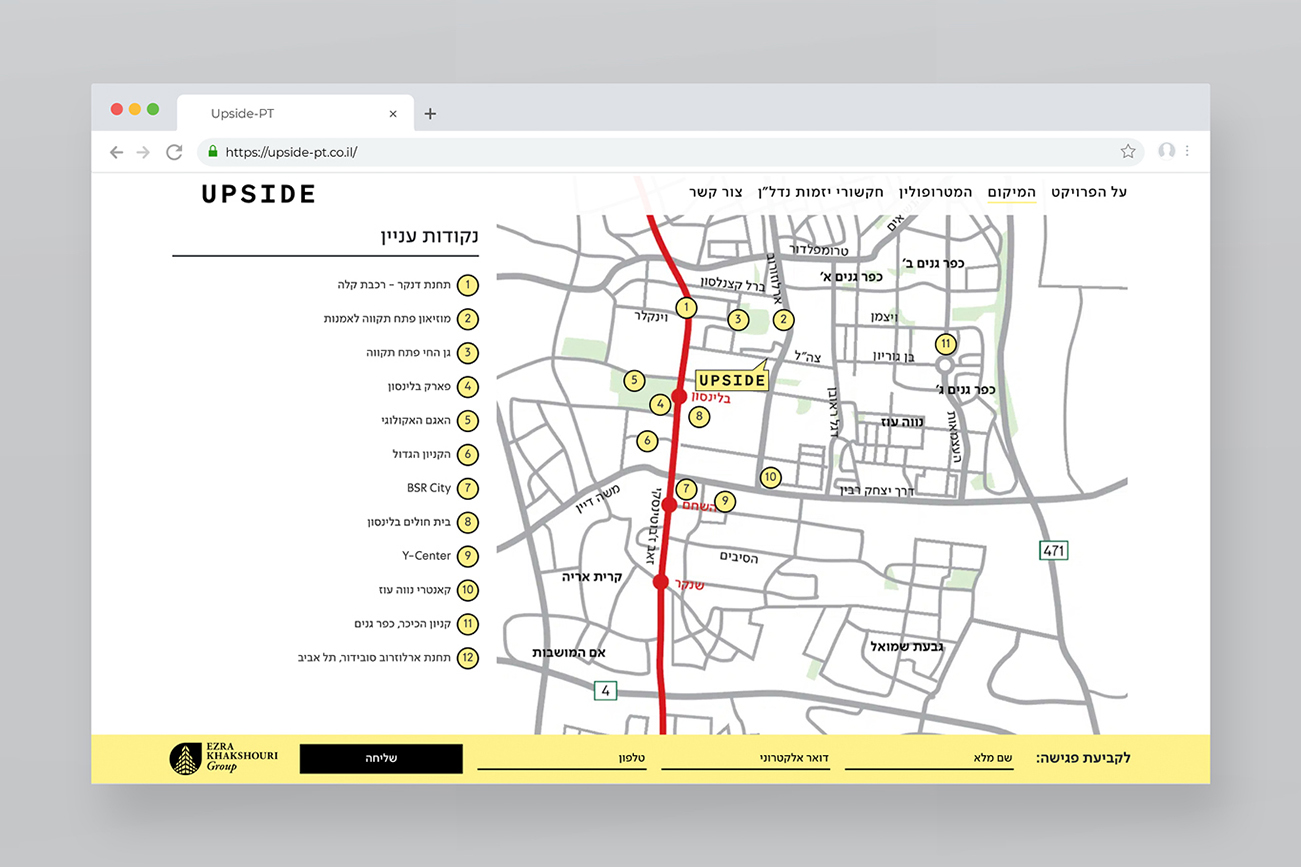
Task: Click map marker number 11
Action: point(946,344)
